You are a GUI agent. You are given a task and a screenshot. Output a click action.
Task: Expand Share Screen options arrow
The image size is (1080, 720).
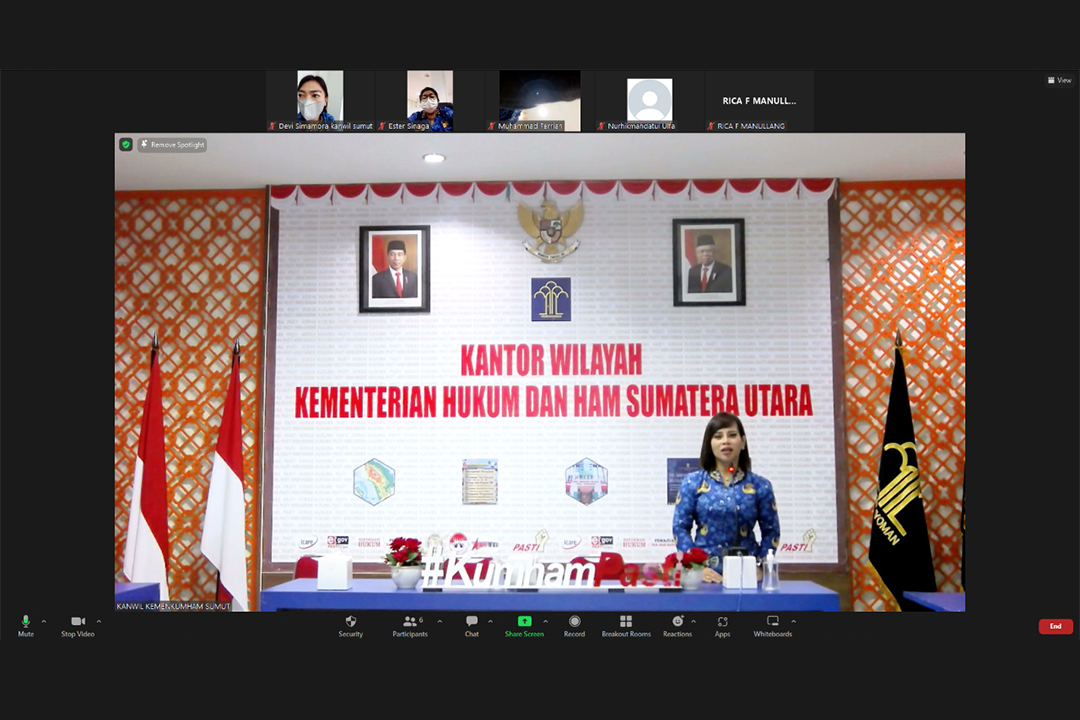pos(545,622)
